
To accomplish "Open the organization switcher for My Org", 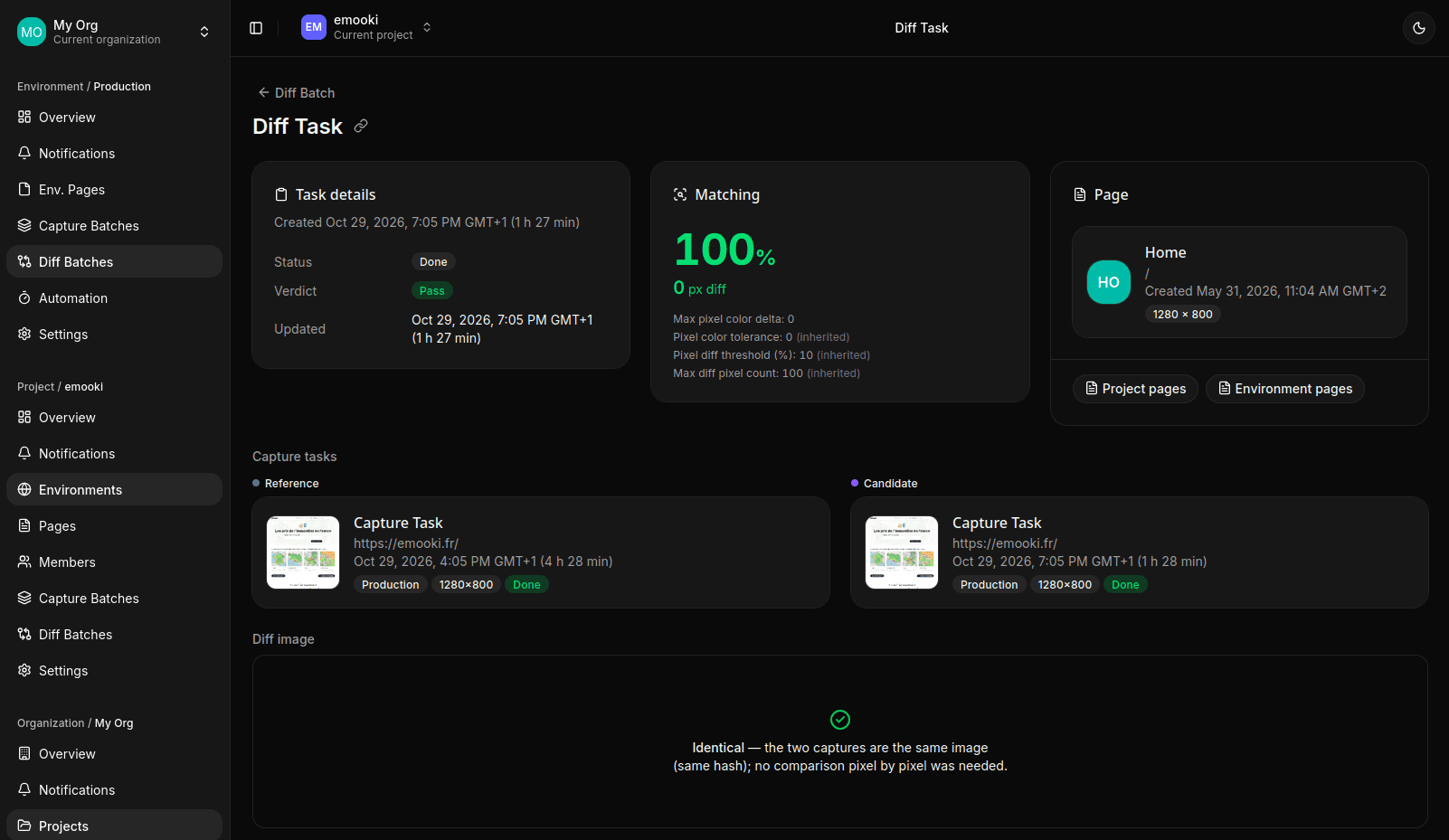I will (115, 32).
